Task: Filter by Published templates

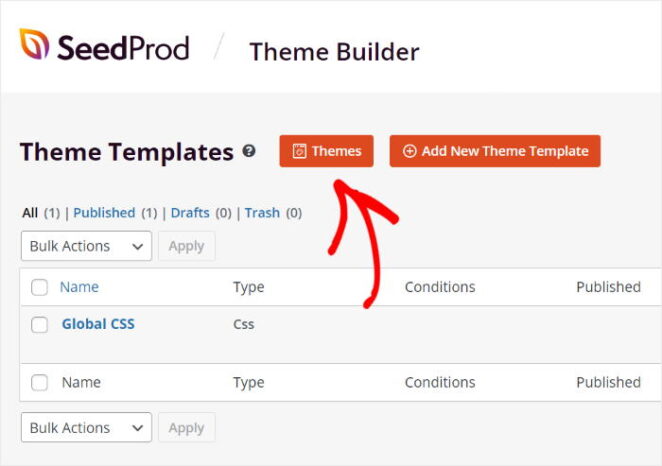Action: 104,213
